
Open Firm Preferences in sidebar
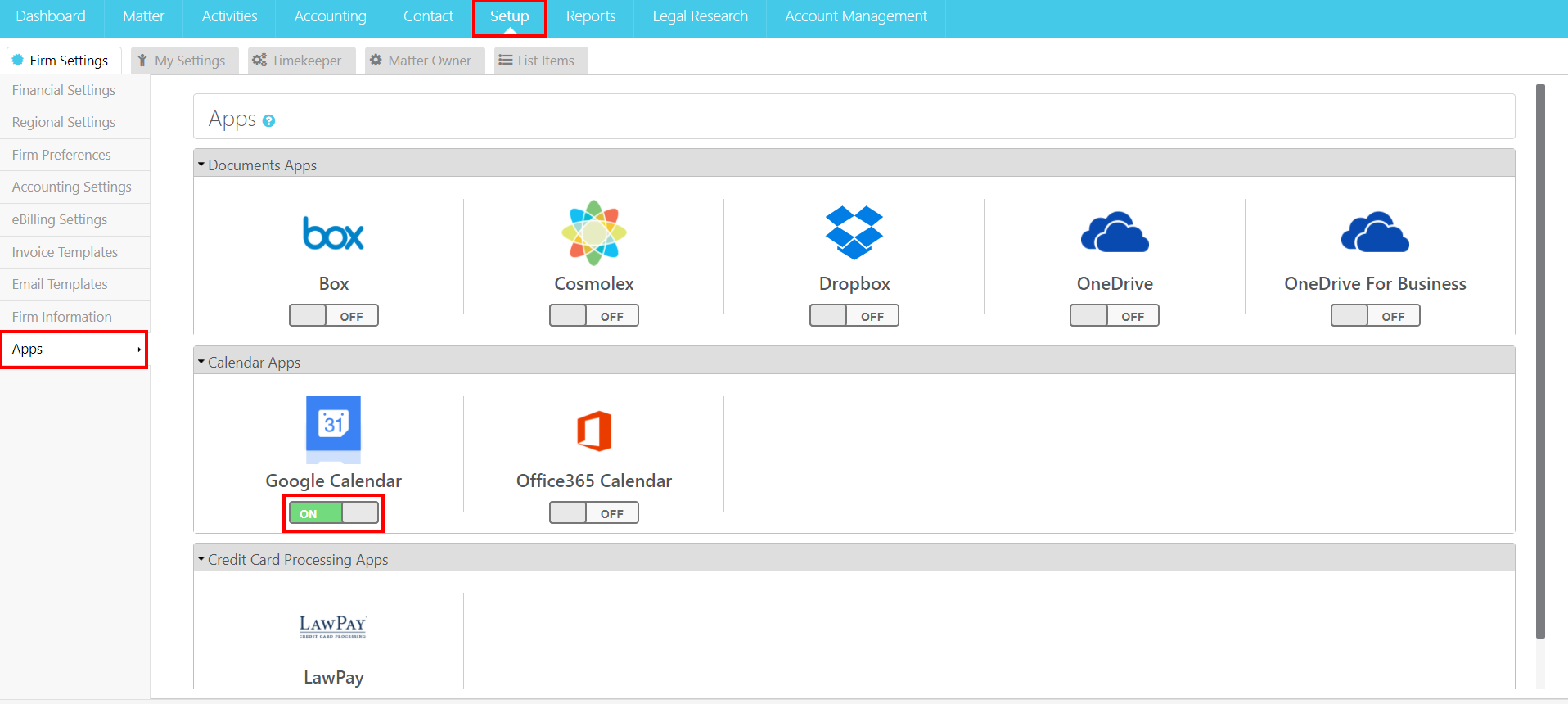click(74, 155)
